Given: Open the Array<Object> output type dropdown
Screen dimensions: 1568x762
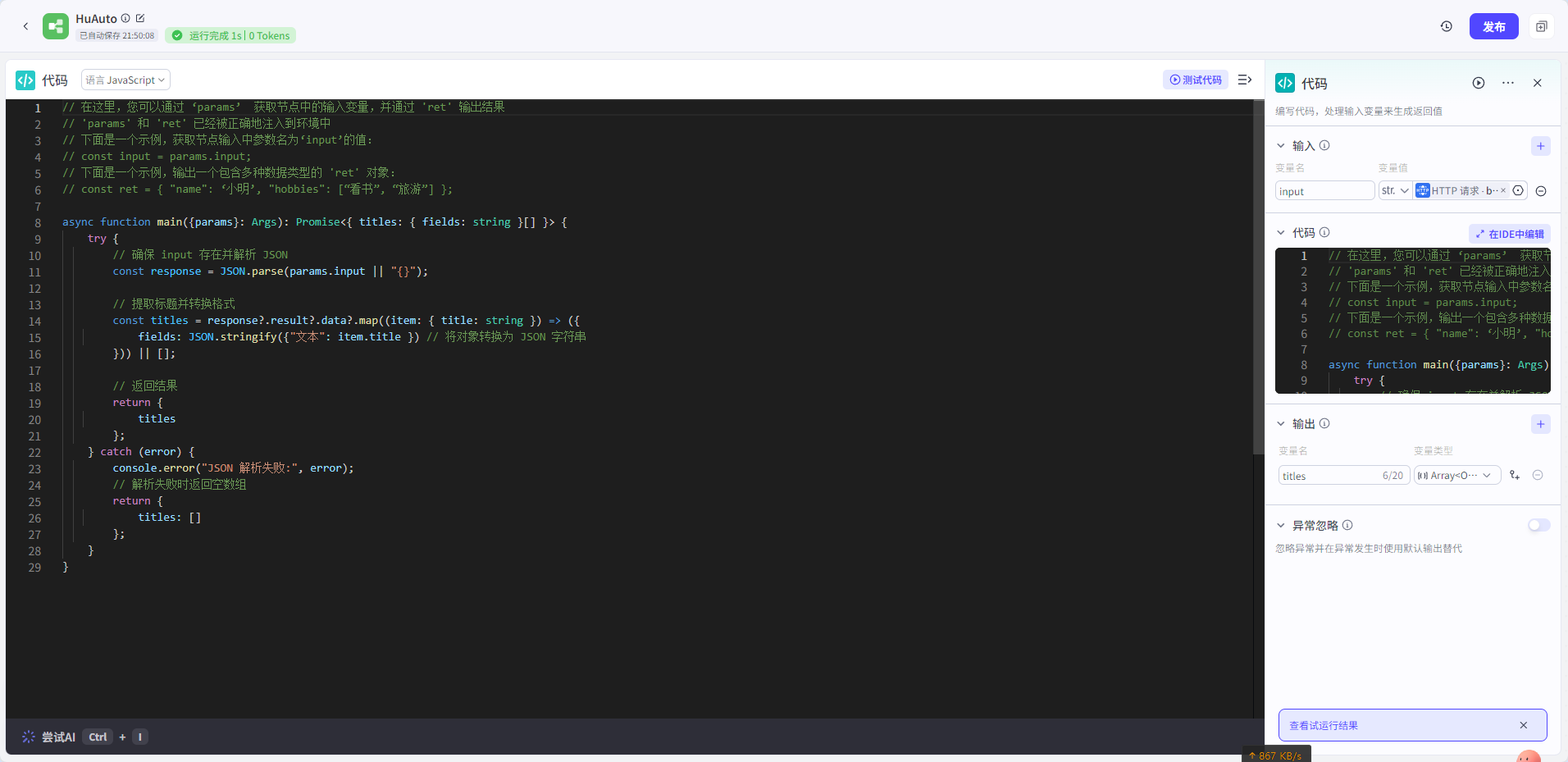Looking at the screenshot, I should [x=1456, y=476].
